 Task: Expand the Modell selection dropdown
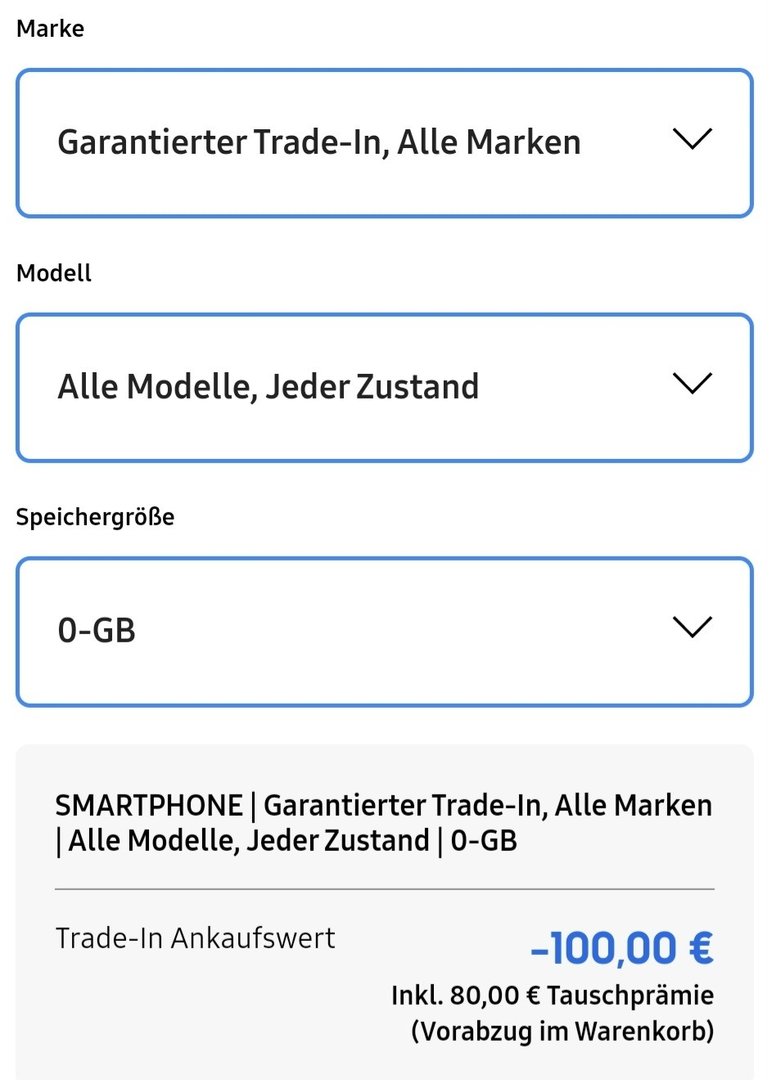[384, 388]
